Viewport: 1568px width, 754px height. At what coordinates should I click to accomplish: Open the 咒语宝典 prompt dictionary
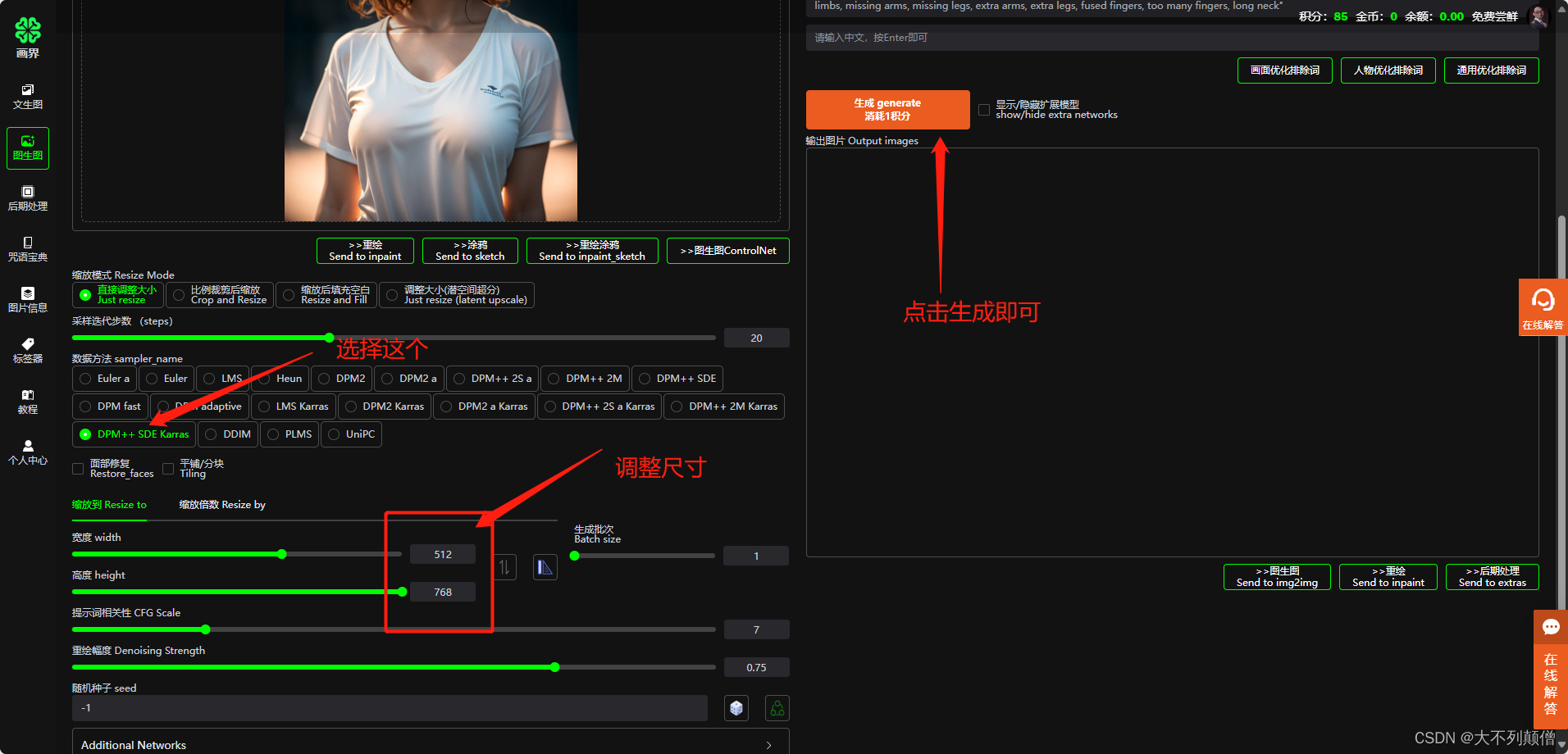[27, 250]
